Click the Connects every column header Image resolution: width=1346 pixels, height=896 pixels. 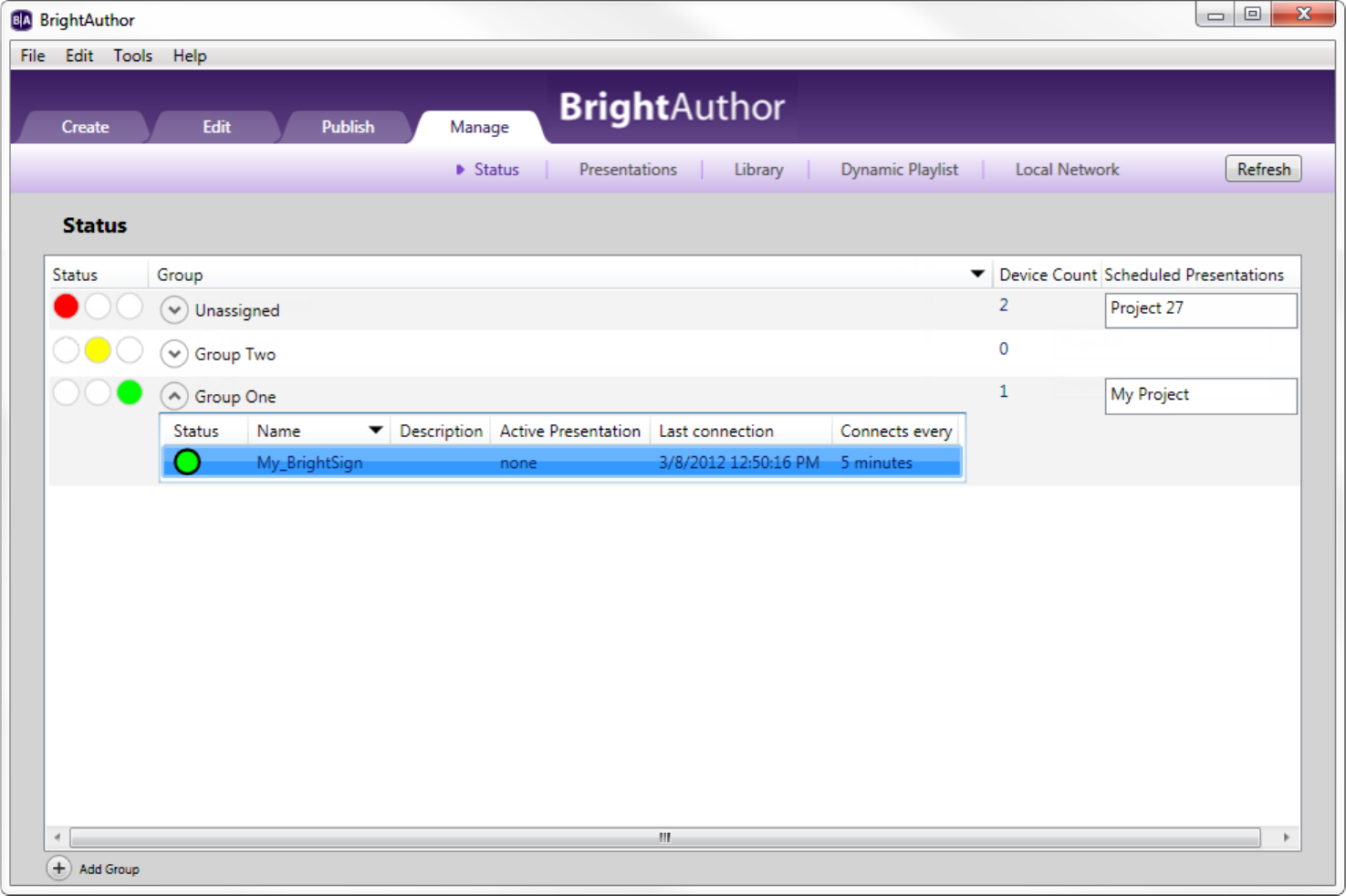click(x=896, y=431)
